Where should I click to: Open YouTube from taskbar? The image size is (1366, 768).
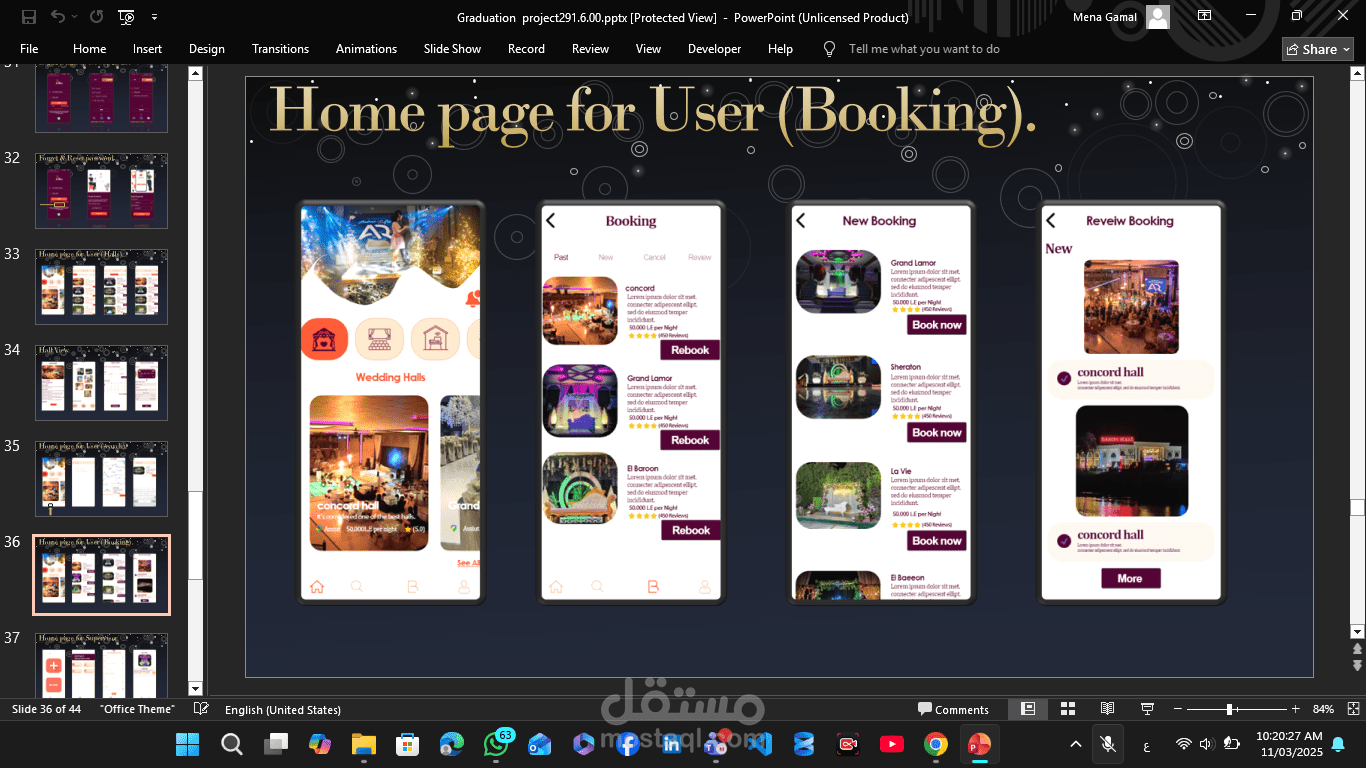(891, 744)
